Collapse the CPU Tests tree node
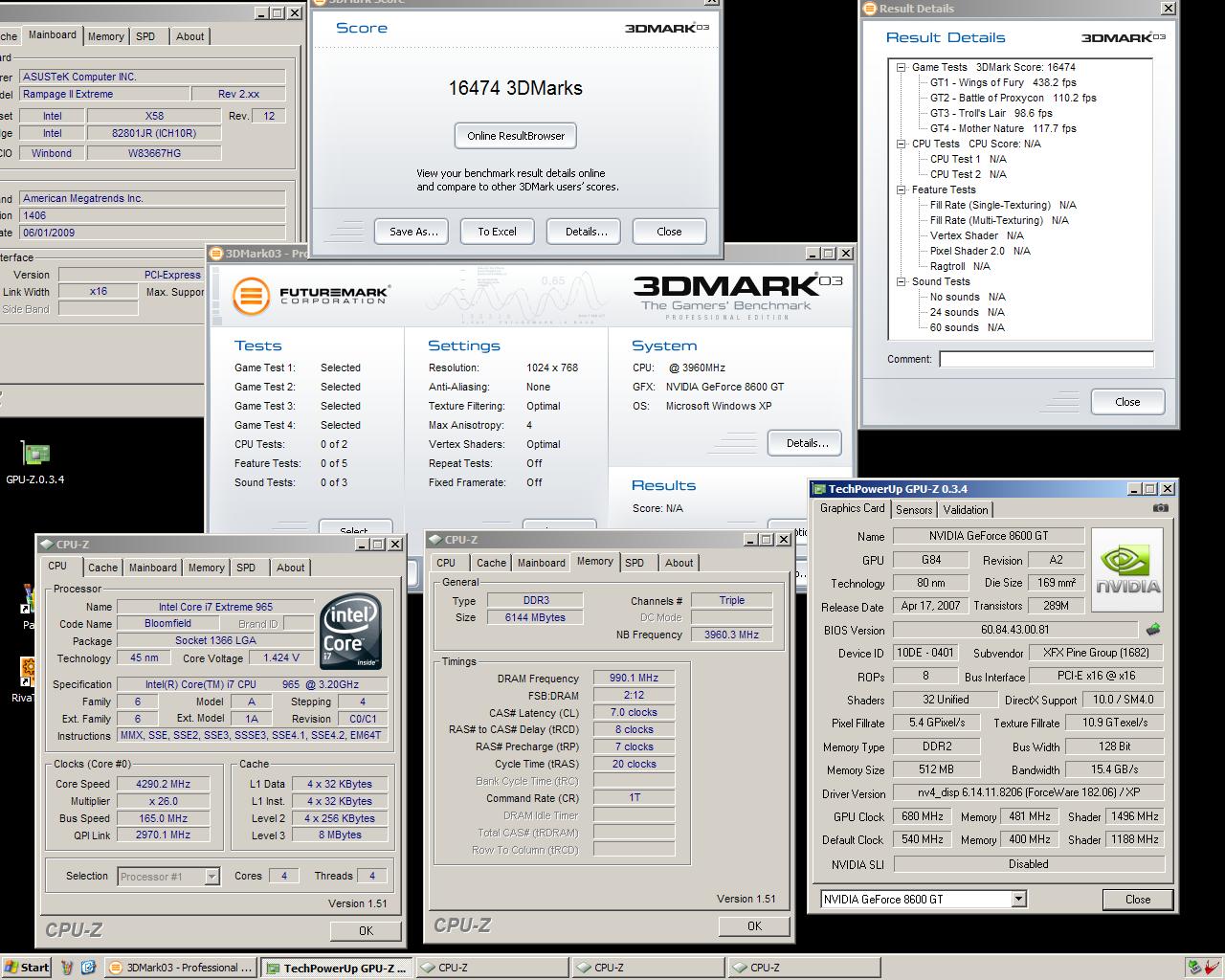 click(x=901, y=145)
